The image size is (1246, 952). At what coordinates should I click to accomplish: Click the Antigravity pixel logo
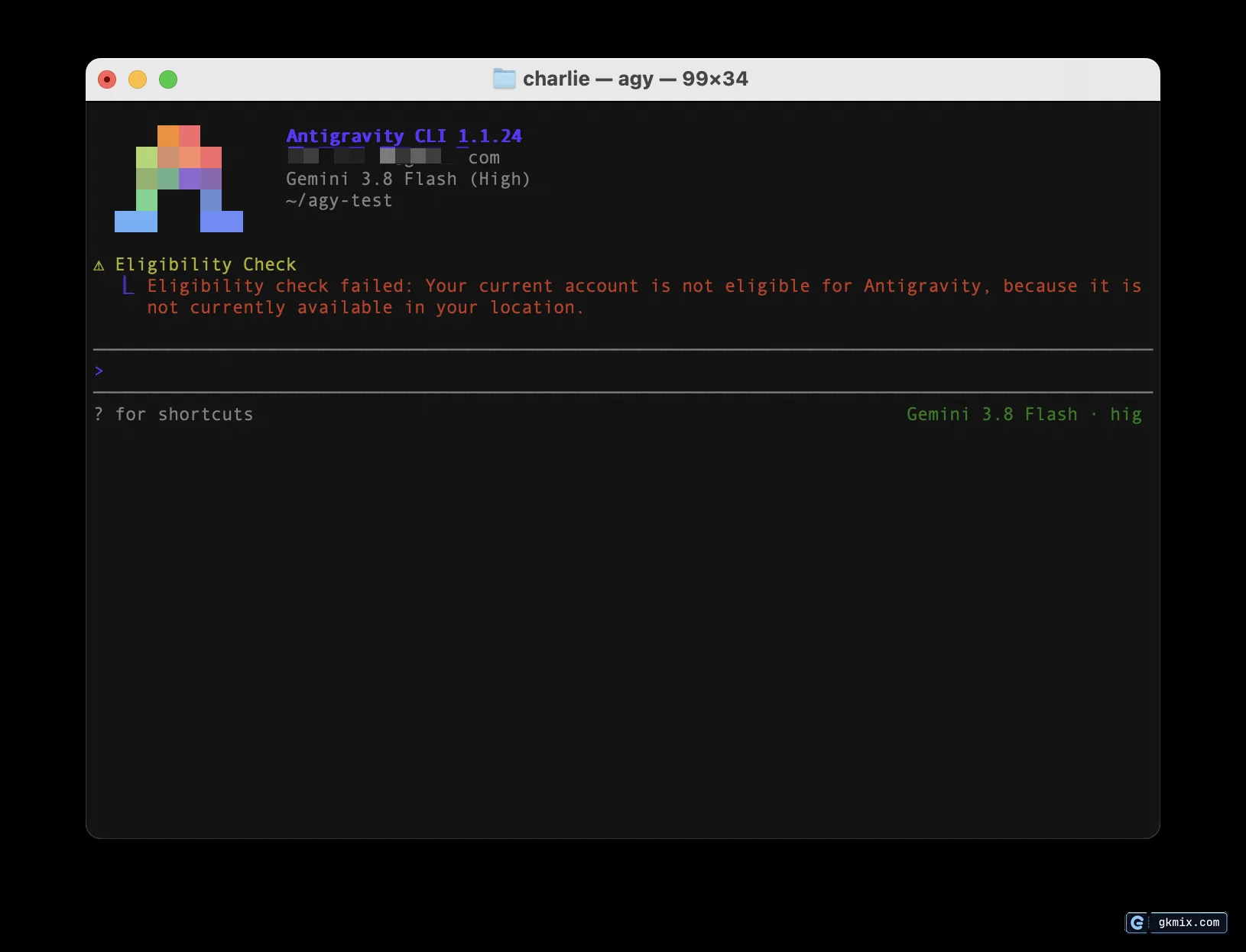pyautogui.click(x=179, y=179)
